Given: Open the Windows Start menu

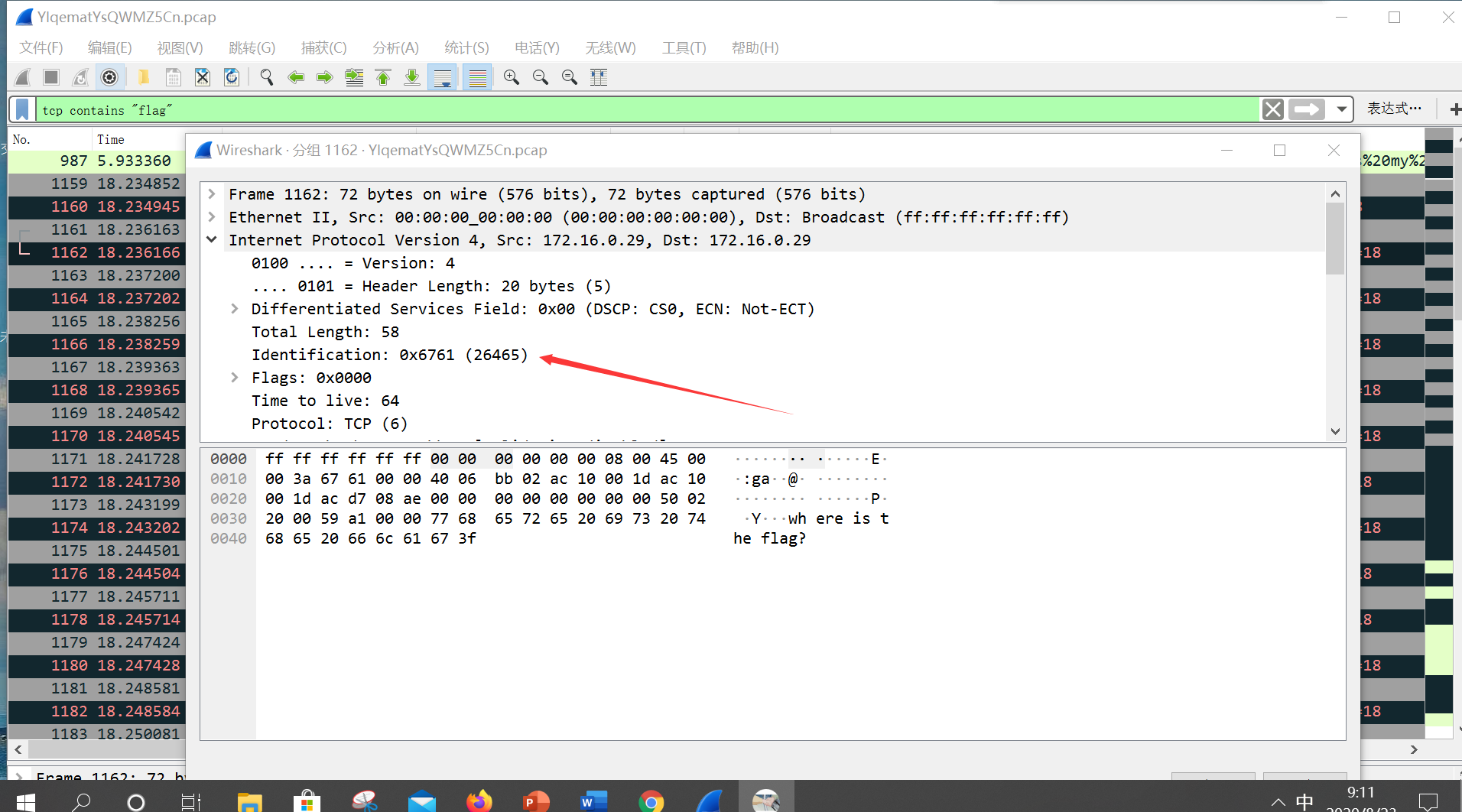Looking at the screenshot, I should (25, 801).
